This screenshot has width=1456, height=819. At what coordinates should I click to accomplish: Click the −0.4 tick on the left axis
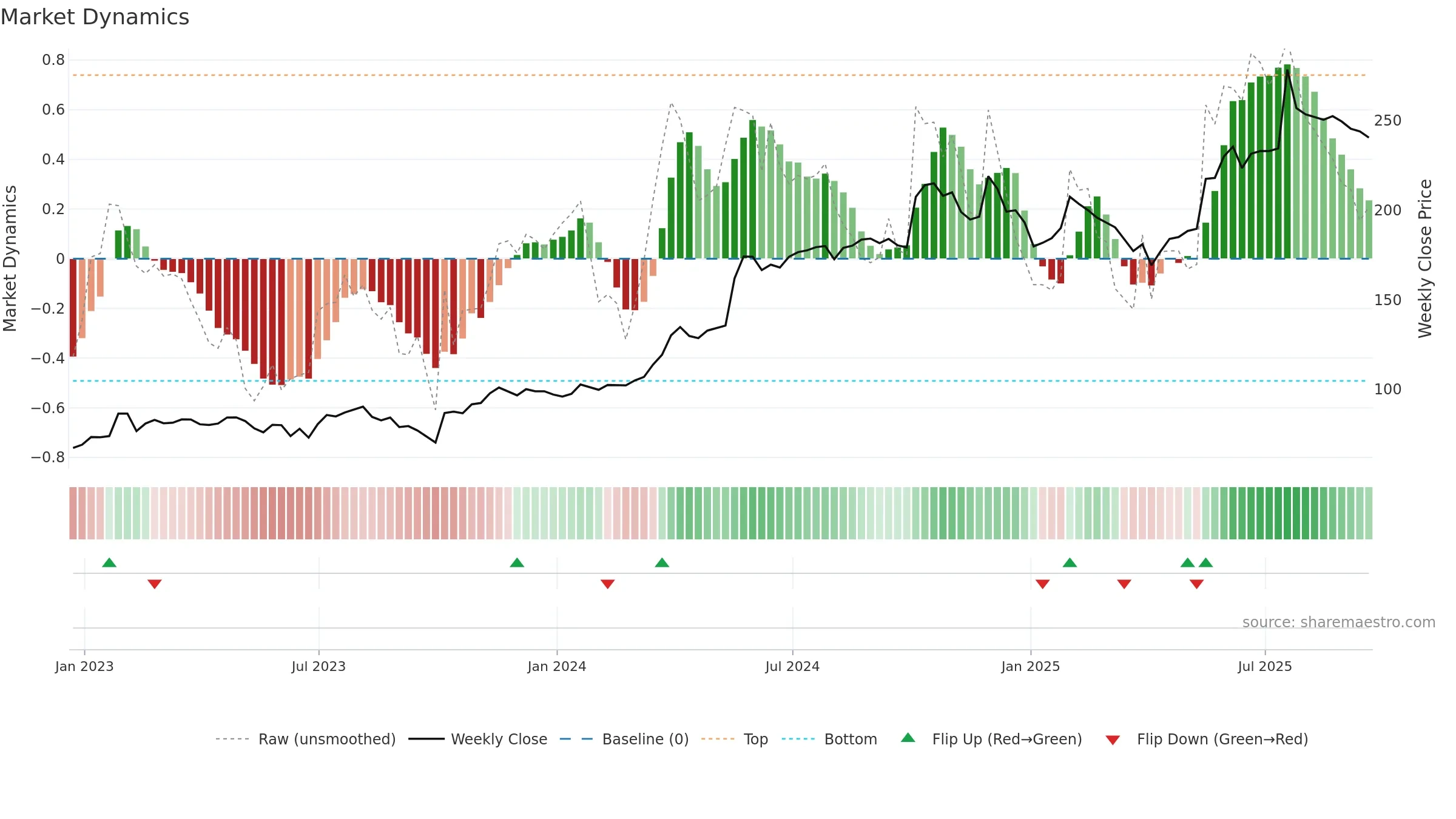[x=48, y=358]
